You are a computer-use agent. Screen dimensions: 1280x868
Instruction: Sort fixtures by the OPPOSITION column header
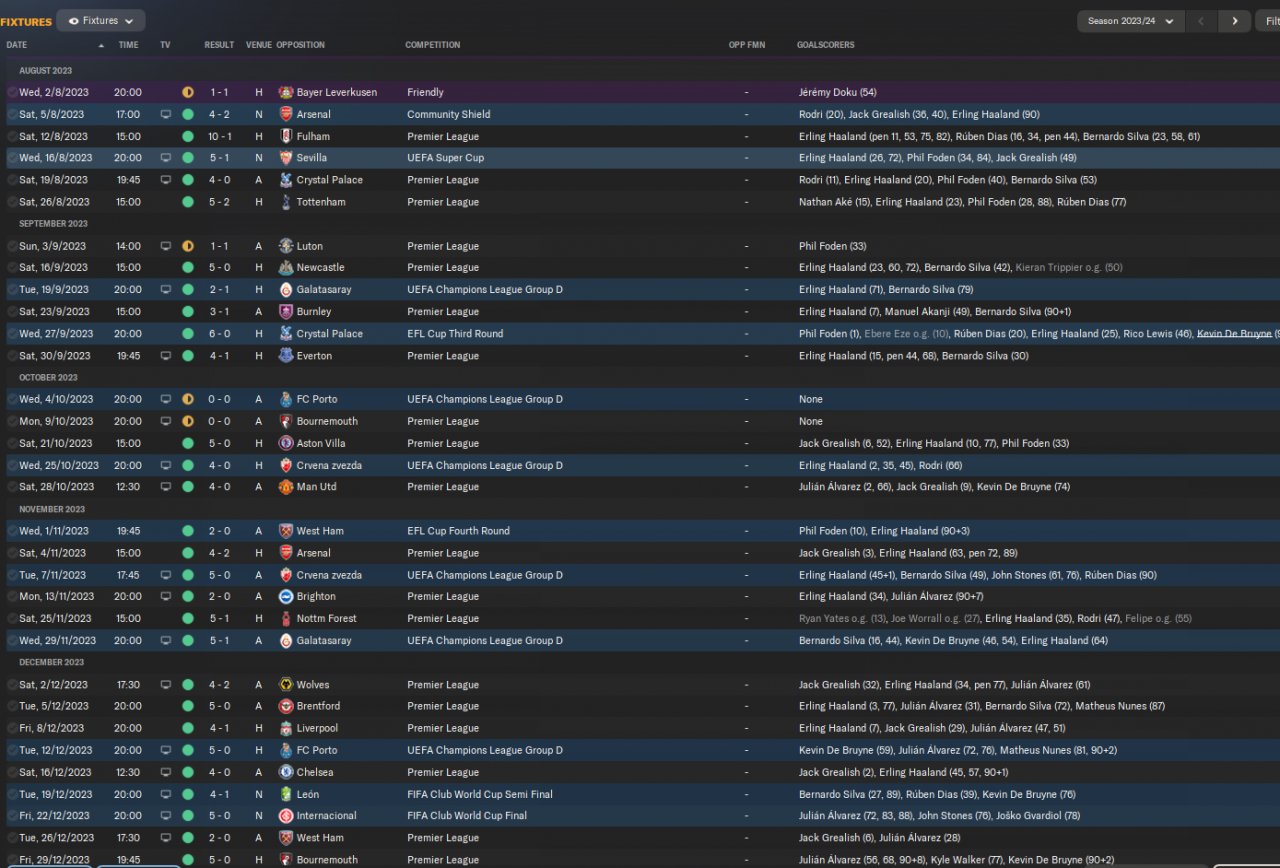click(300, 45)
